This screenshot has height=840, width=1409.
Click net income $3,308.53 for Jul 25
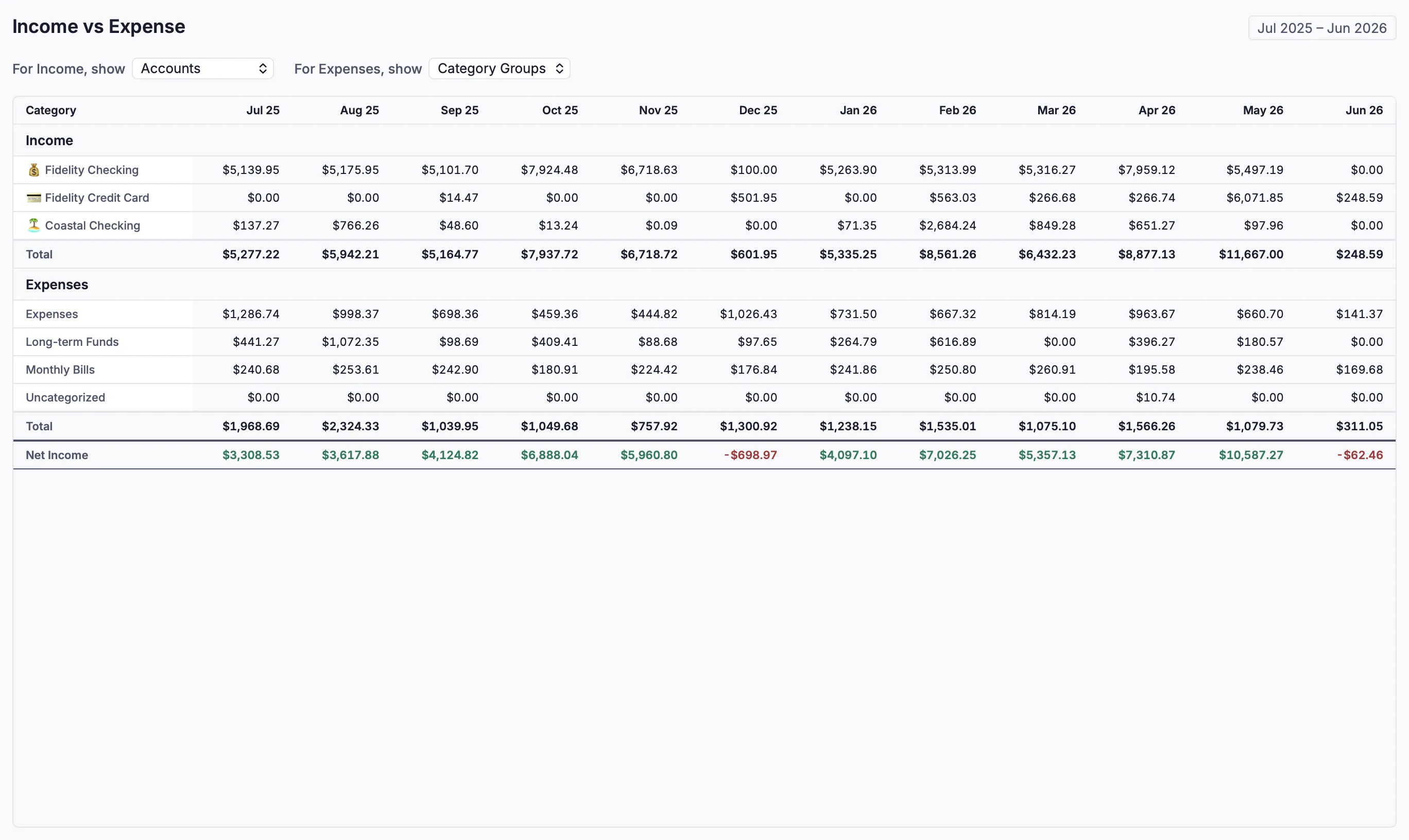(x=251, y=455)
